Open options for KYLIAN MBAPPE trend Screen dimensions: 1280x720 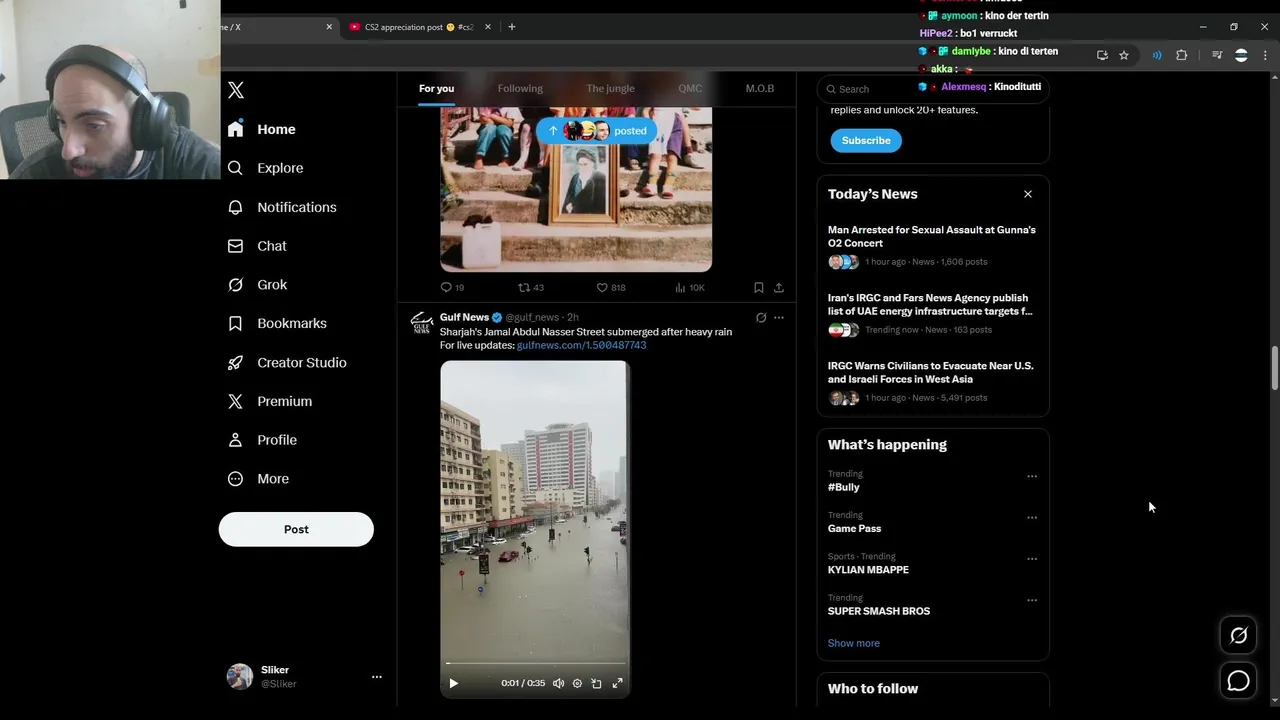[1032, 559]
